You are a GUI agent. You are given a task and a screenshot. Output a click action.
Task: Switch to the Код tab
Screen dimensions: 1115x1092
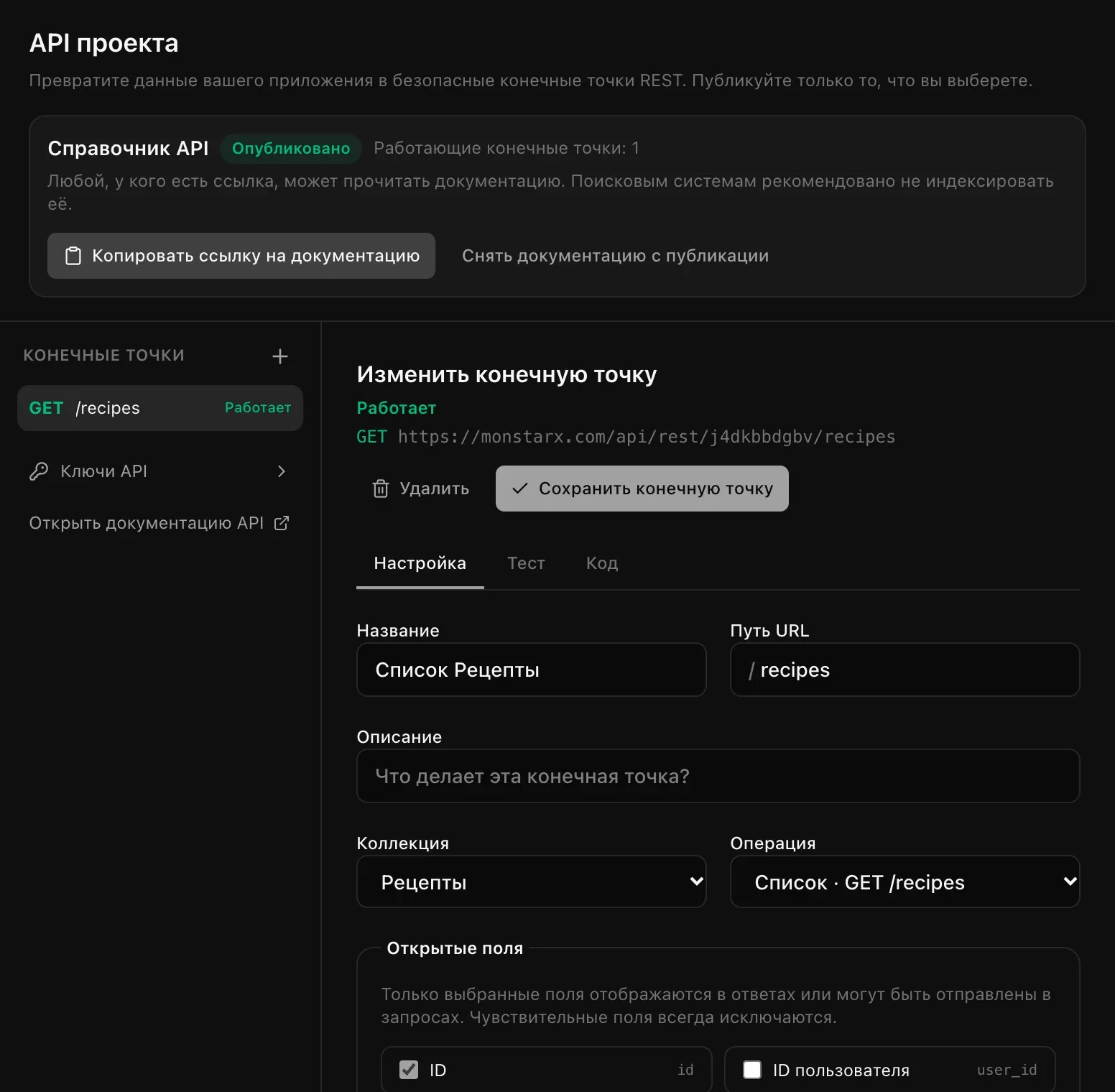[x=602, y=563]
